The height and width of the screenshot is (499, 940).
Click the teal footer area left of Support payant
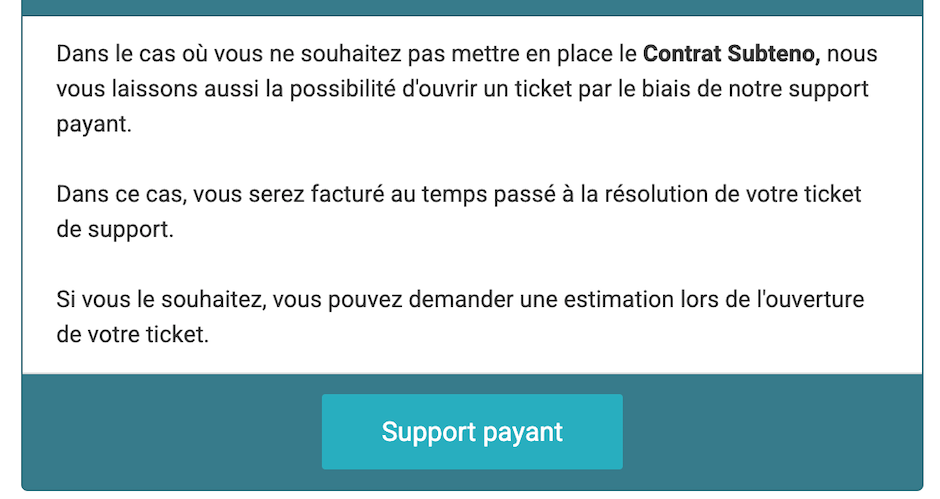pos(171,431)
